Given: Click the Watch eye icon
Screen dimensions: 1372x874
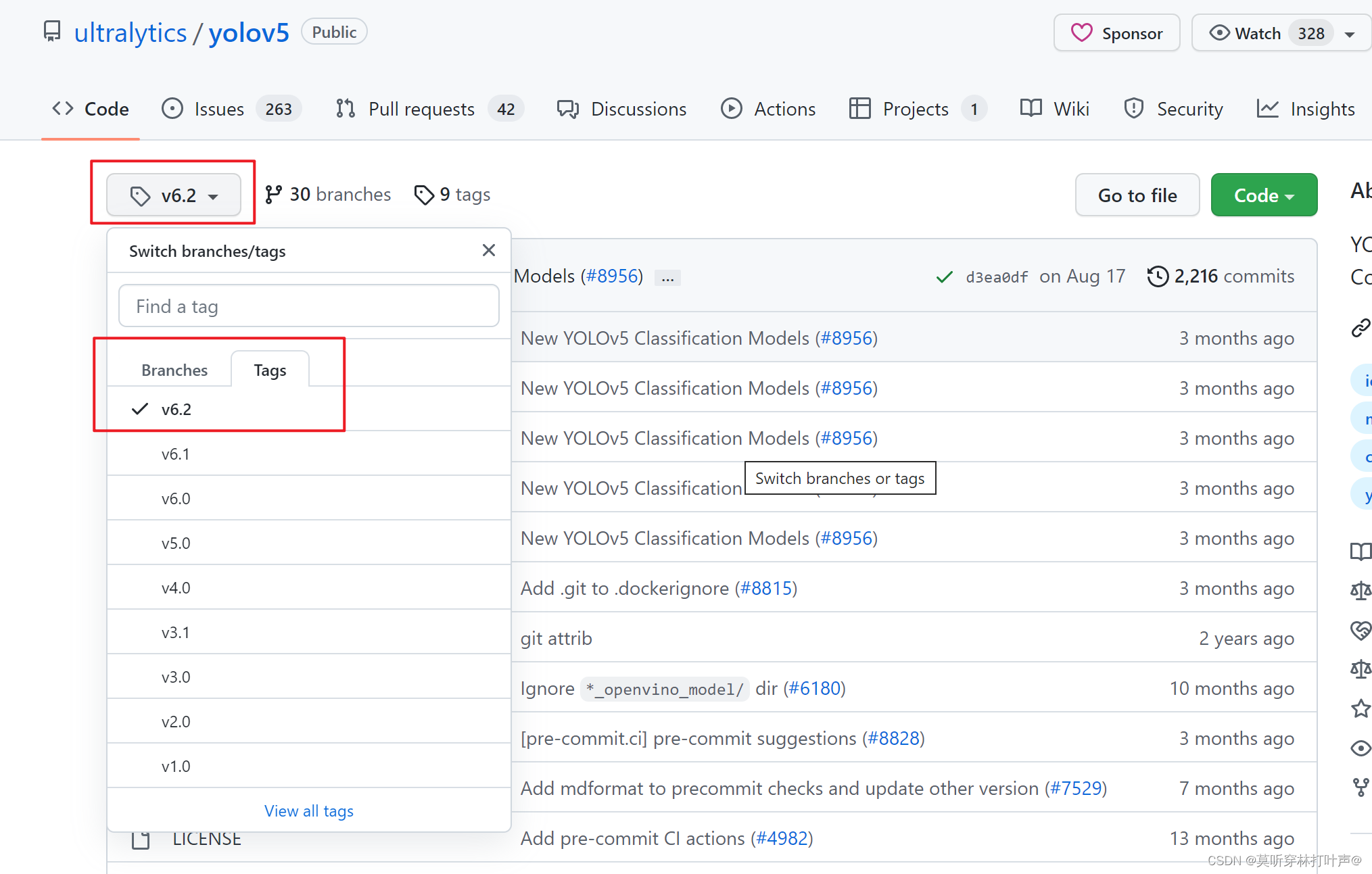Looking at the screenshot, I should (1219, 32).
